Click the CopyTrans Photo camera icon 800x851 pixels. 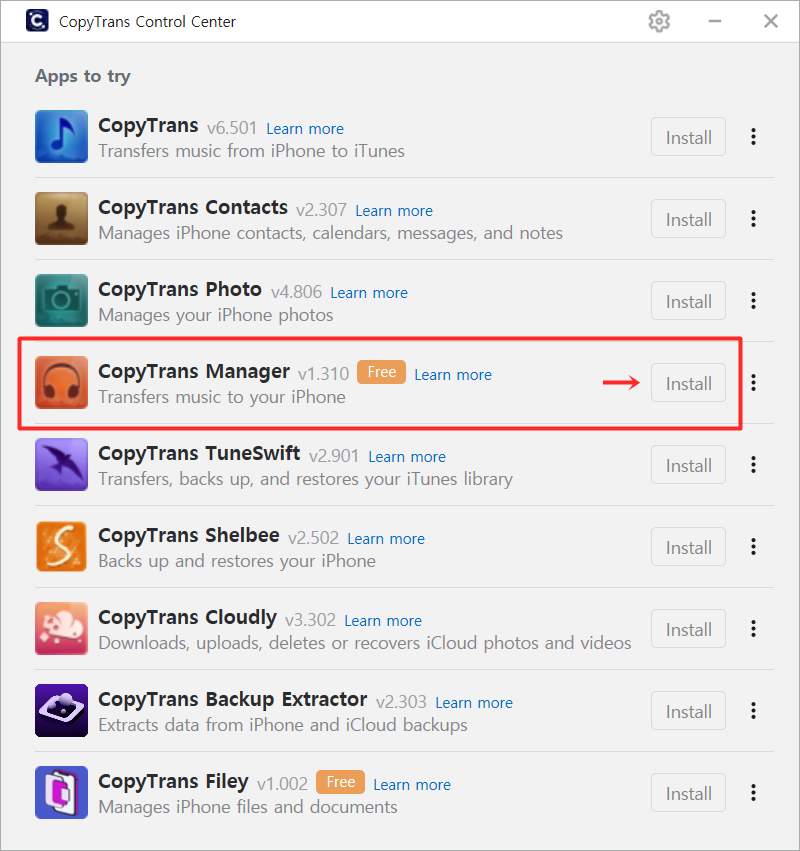(x=61, y=300)
